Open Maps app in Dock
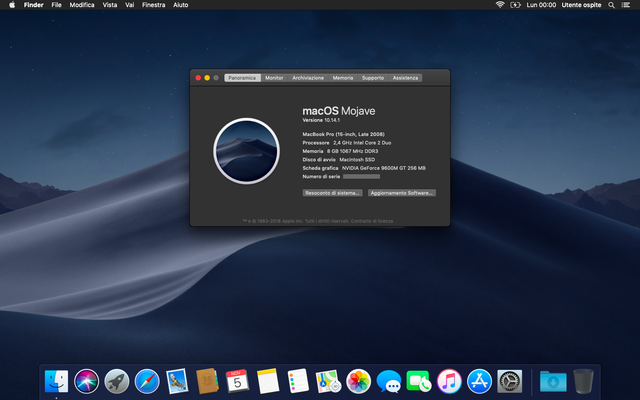 click(x=328, y=381)
